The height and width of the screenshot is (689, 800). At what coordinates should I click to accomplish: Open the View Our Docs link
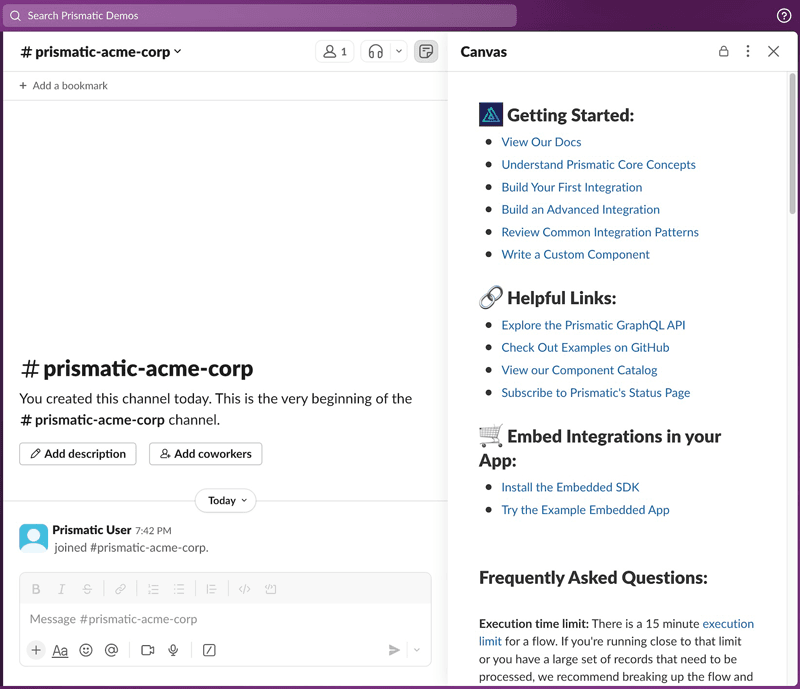pos(541,142)
